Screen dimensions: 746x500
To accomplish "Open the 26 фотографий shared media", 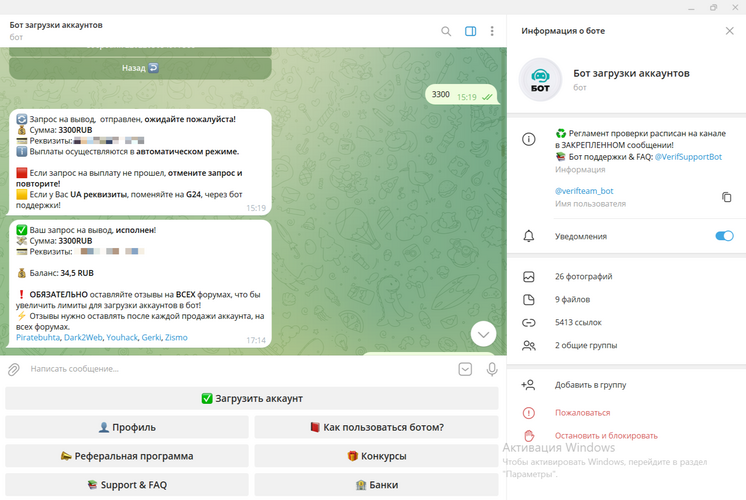I will [x=583, y=276].
